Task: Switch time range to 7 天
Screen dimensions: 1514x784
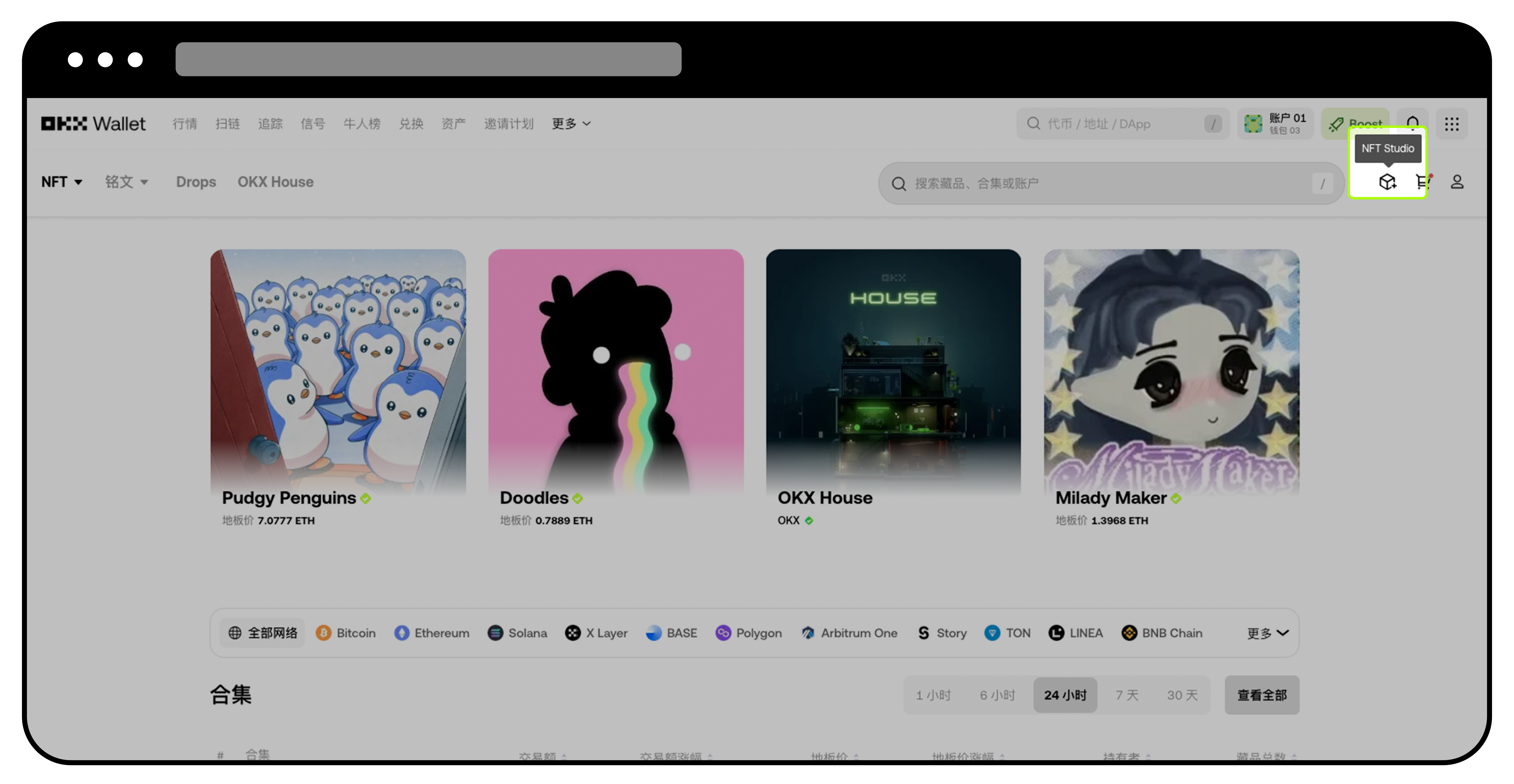Action: tap(1127, 695)
